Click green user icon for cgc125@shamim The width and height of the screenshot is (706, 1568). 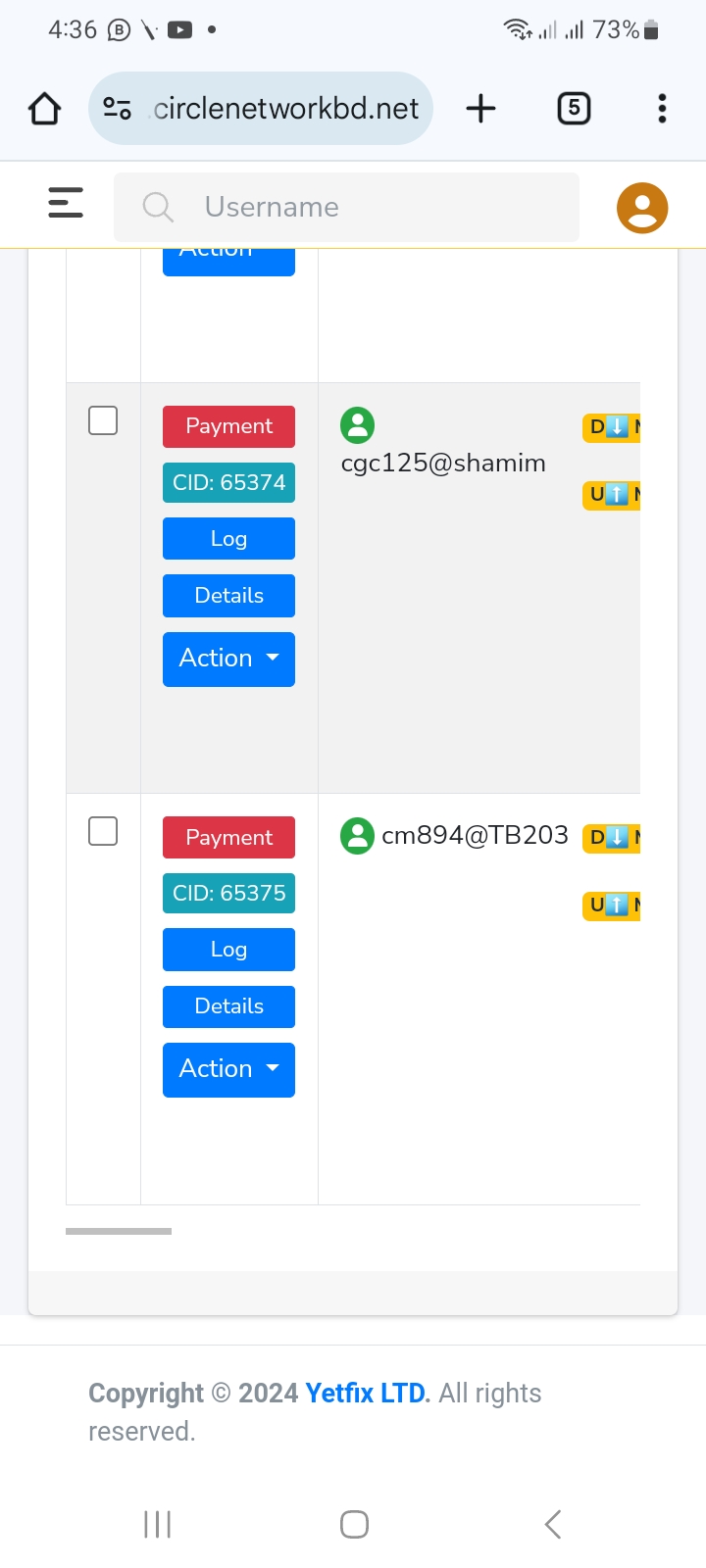357,425
